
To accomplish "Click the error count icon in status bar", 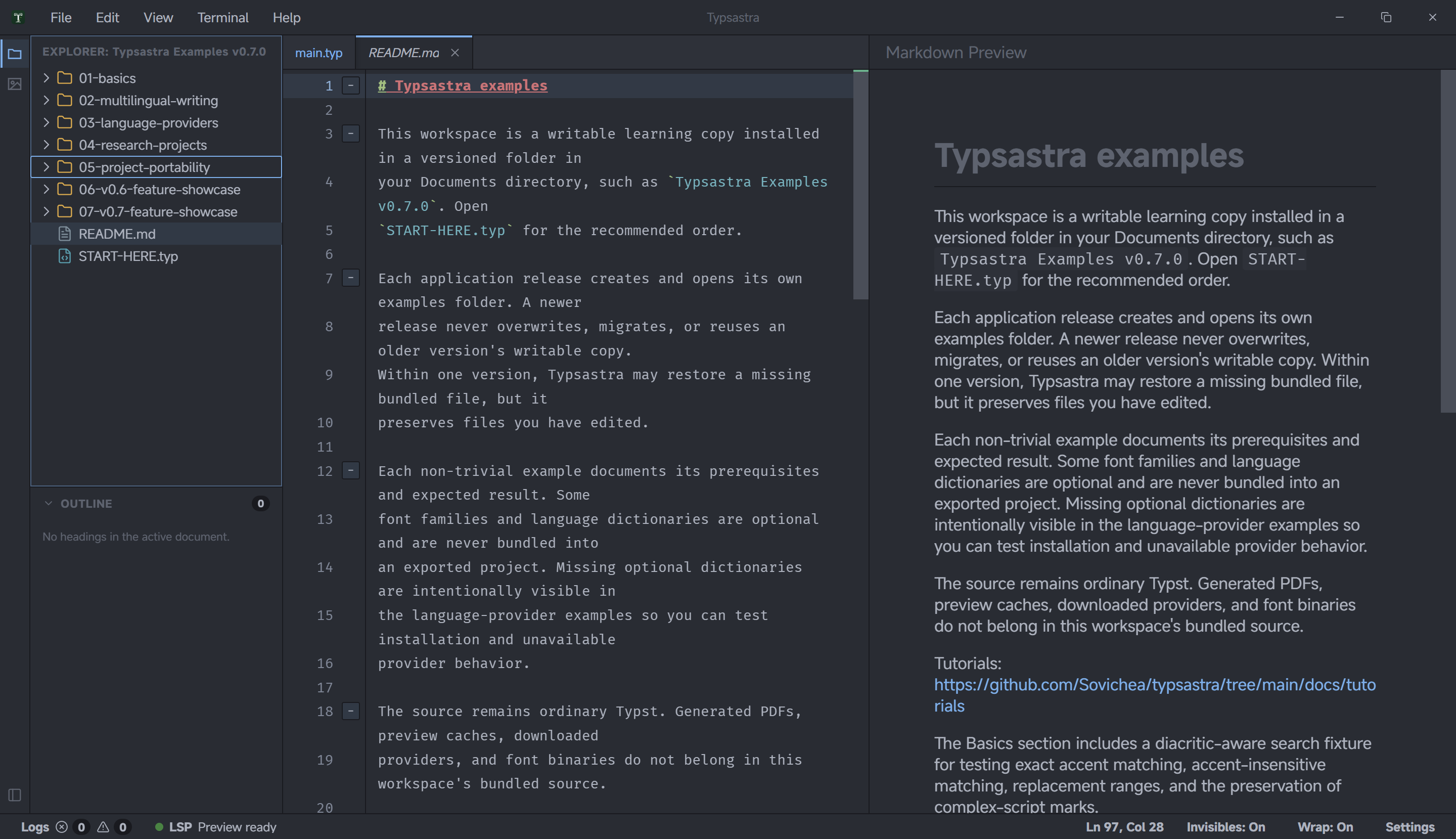I will [x=62, y=827].
